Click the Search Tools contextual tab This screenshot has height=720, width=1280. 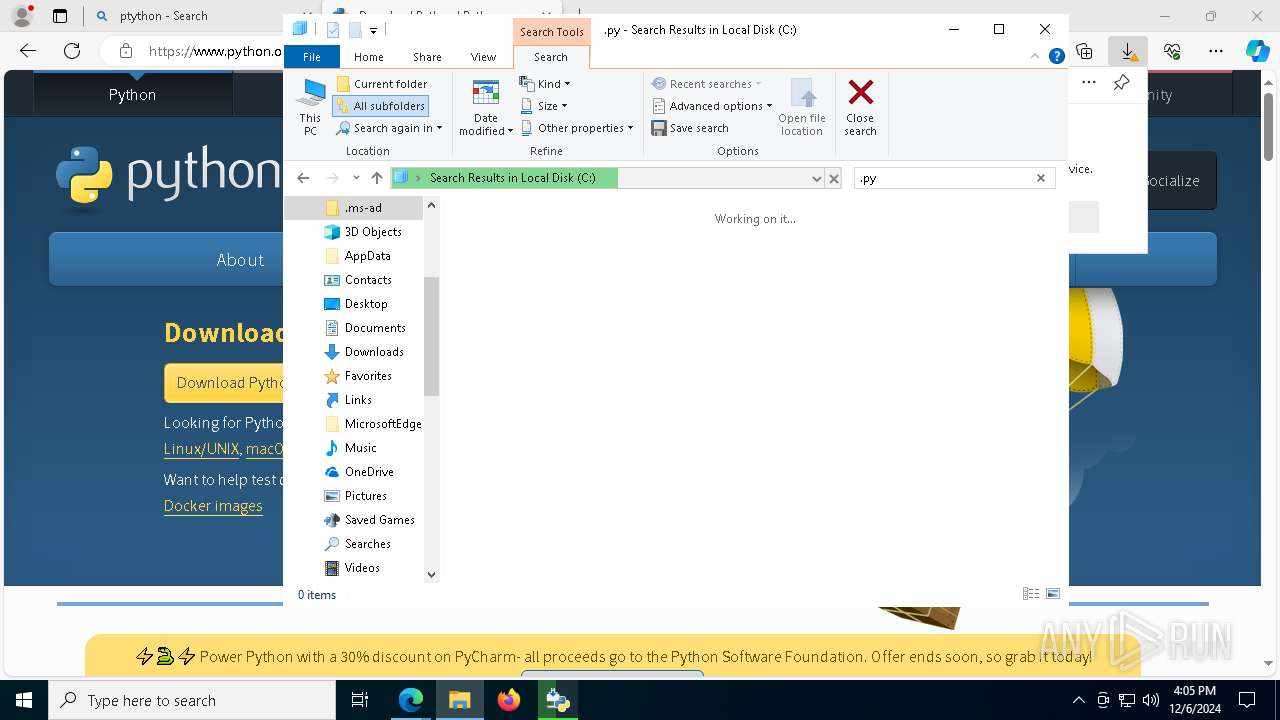pos(551,32)
